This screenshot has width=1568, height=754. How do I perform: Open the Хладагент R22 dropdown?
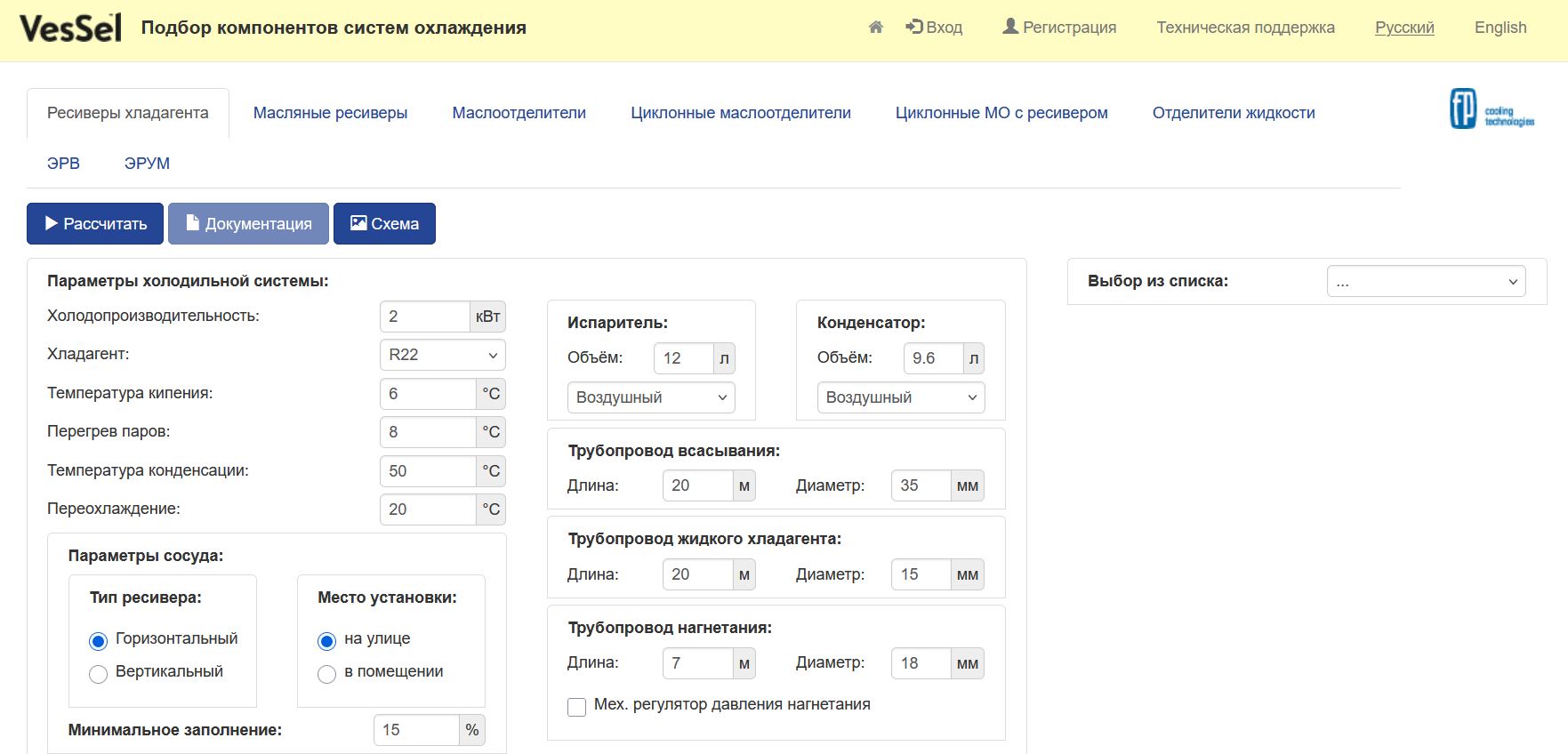tap(443, 355)
